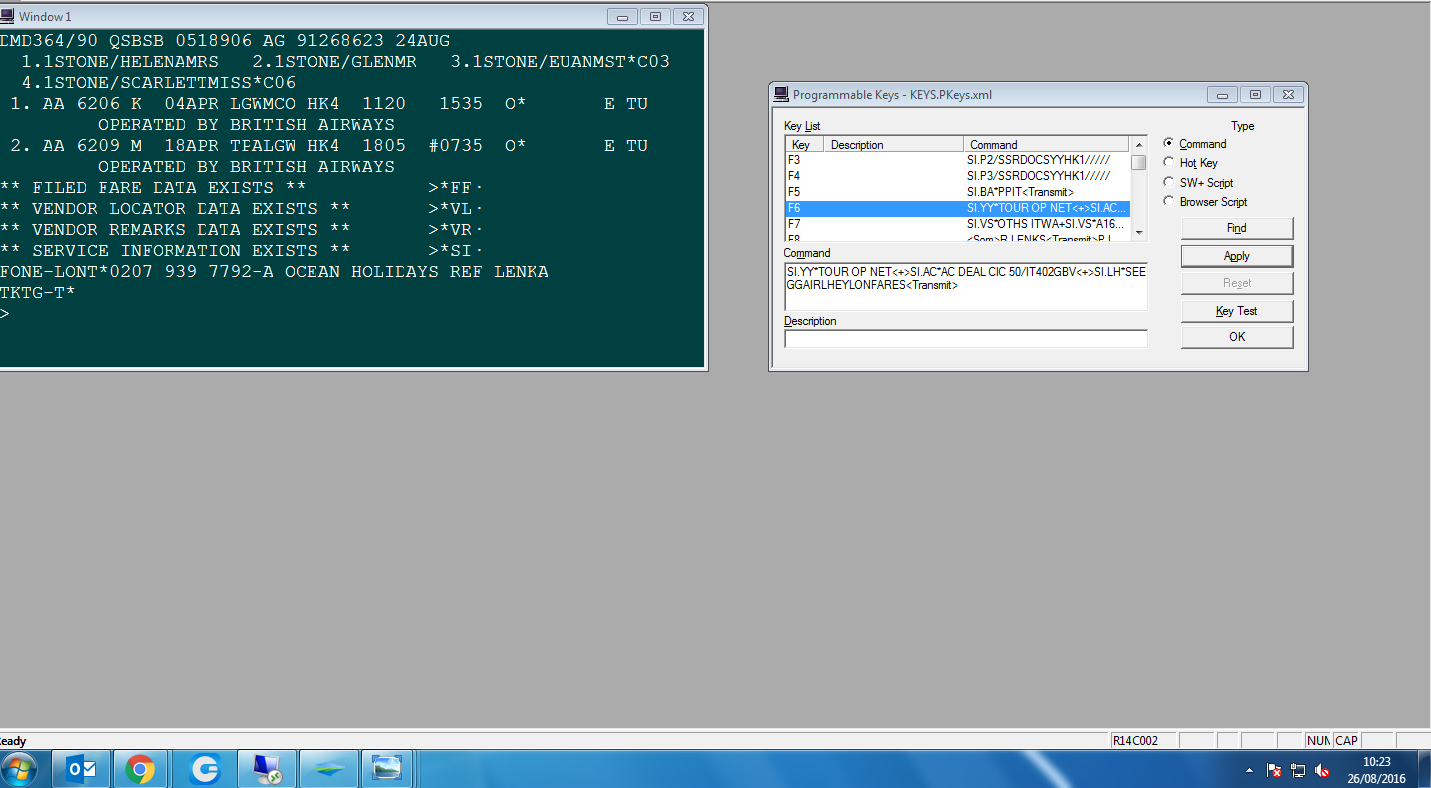Open Action Center flag tray icon
The width and height of the screenshot is (1431, 788).
1275,771
